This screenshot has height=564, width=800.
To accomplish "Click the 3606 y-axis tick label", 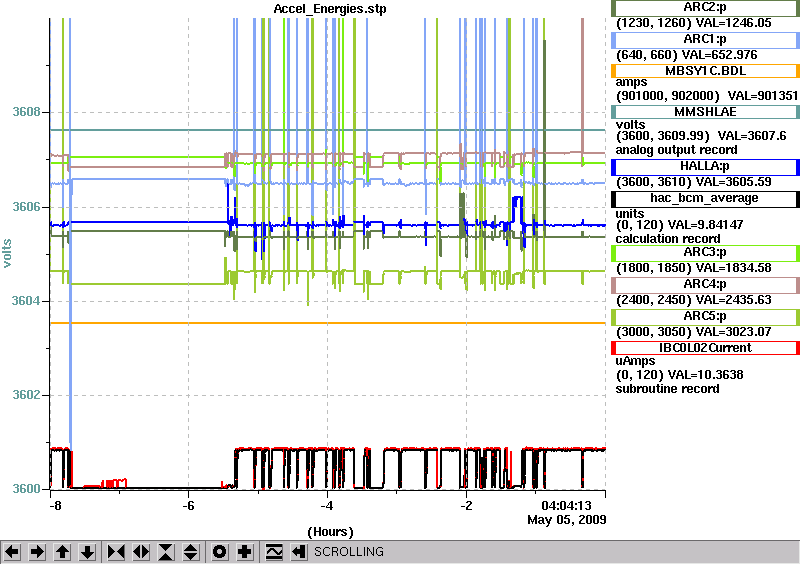I will tap(26, 207).
